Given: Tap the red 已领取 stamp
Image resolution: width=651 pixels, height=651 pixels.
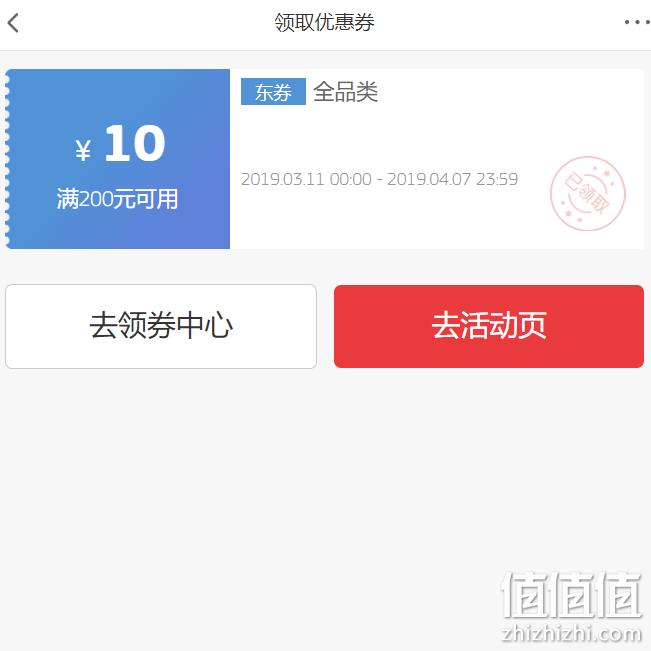Looking at the screenshot, I should [x=588, y=193].
